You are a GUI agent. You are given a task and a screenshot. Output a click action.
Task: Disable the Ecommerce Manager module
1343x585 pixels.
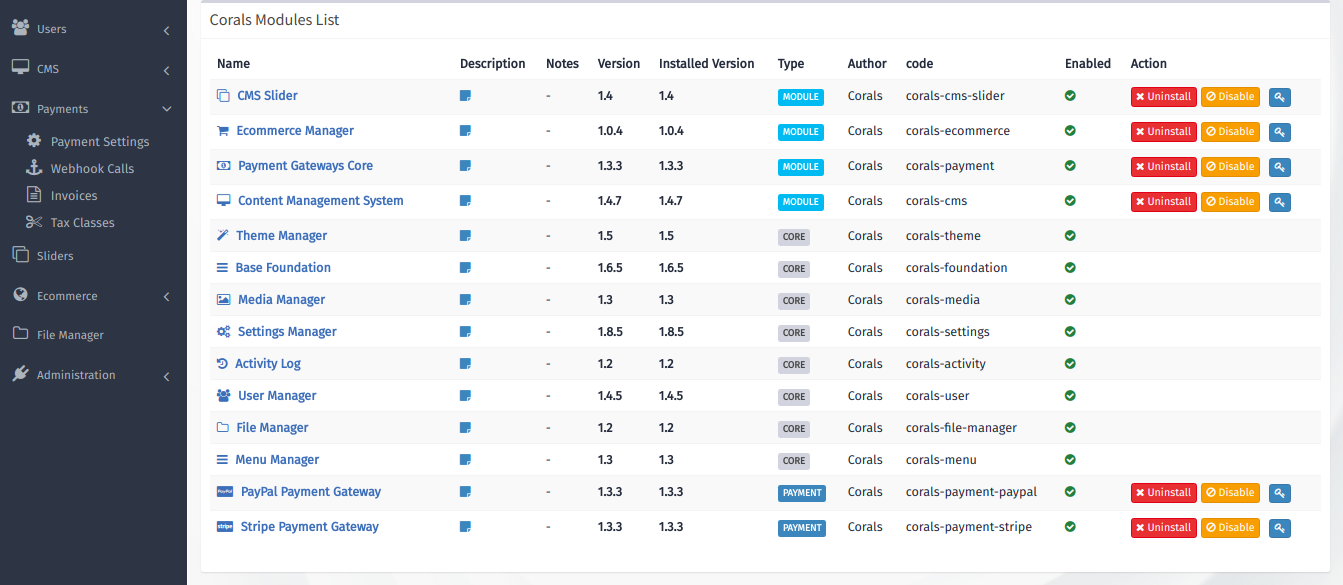1230,132
